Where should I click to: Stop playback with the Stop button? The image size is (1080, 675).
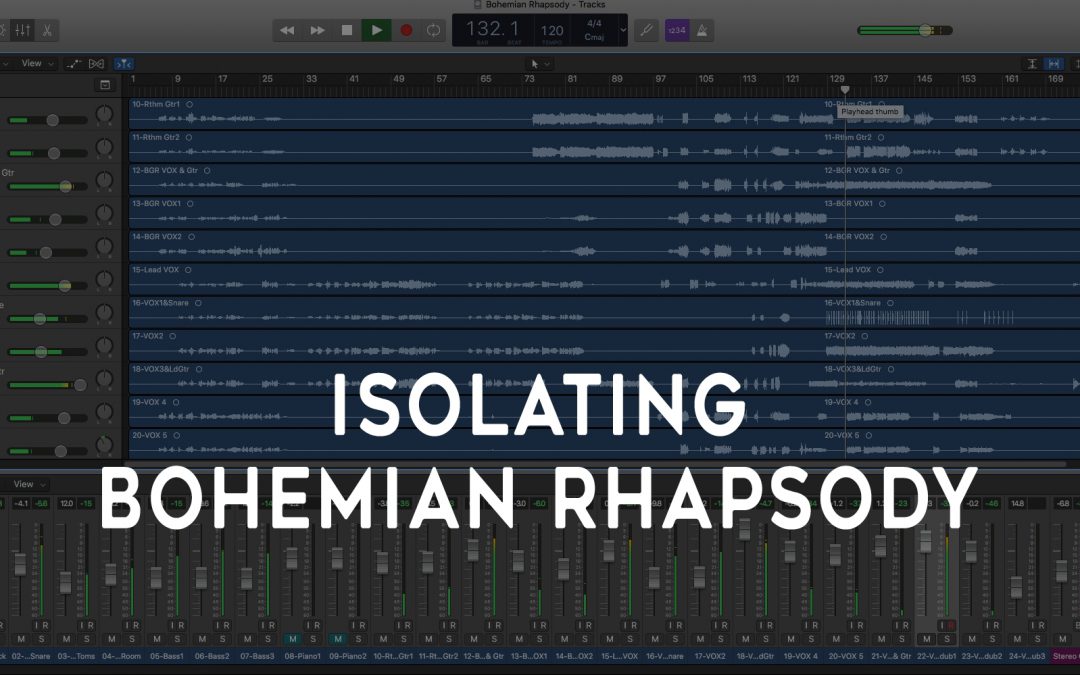tap(346, 30)
